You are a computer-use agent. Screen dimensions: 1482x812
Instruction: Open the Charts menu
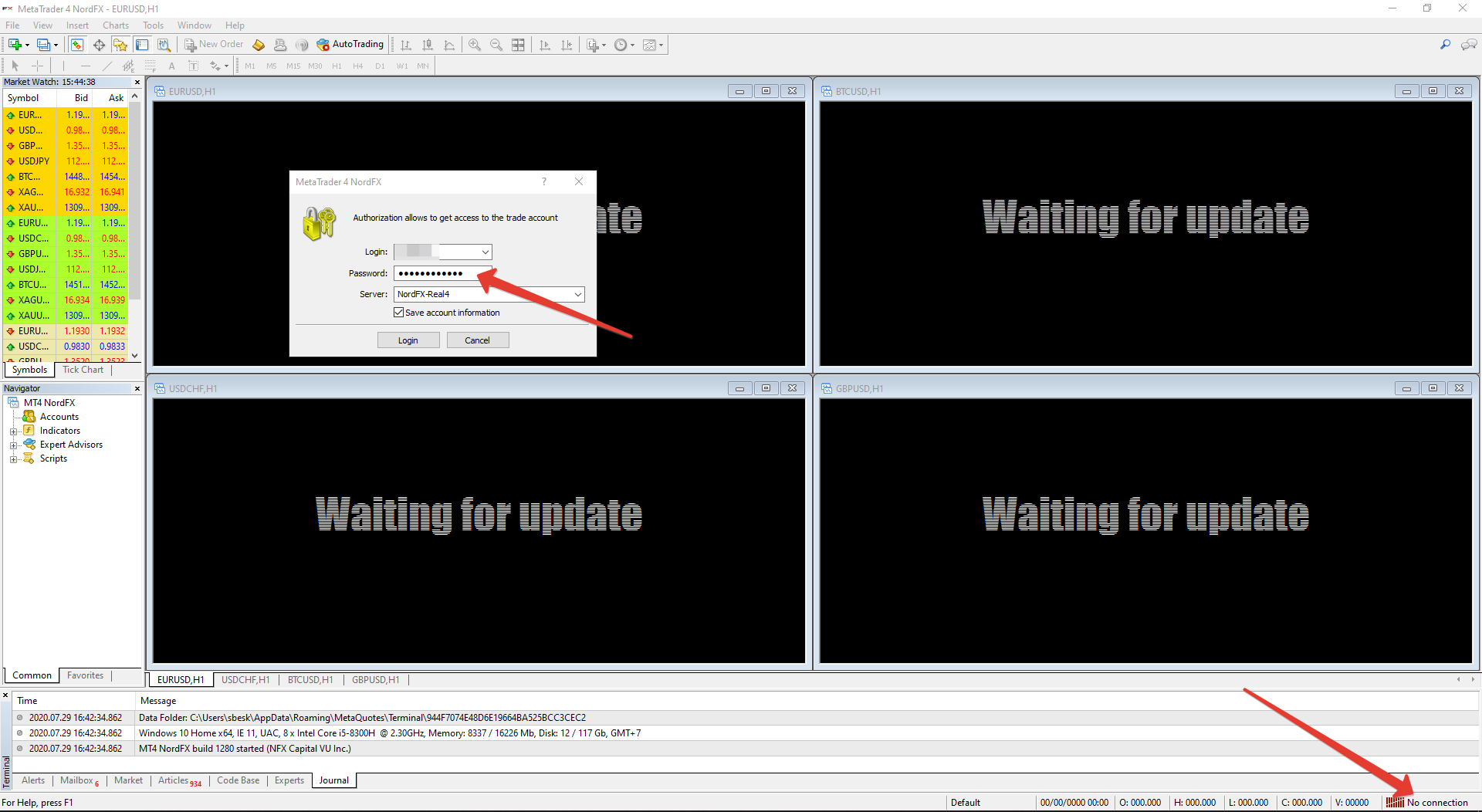coord(116,25)
